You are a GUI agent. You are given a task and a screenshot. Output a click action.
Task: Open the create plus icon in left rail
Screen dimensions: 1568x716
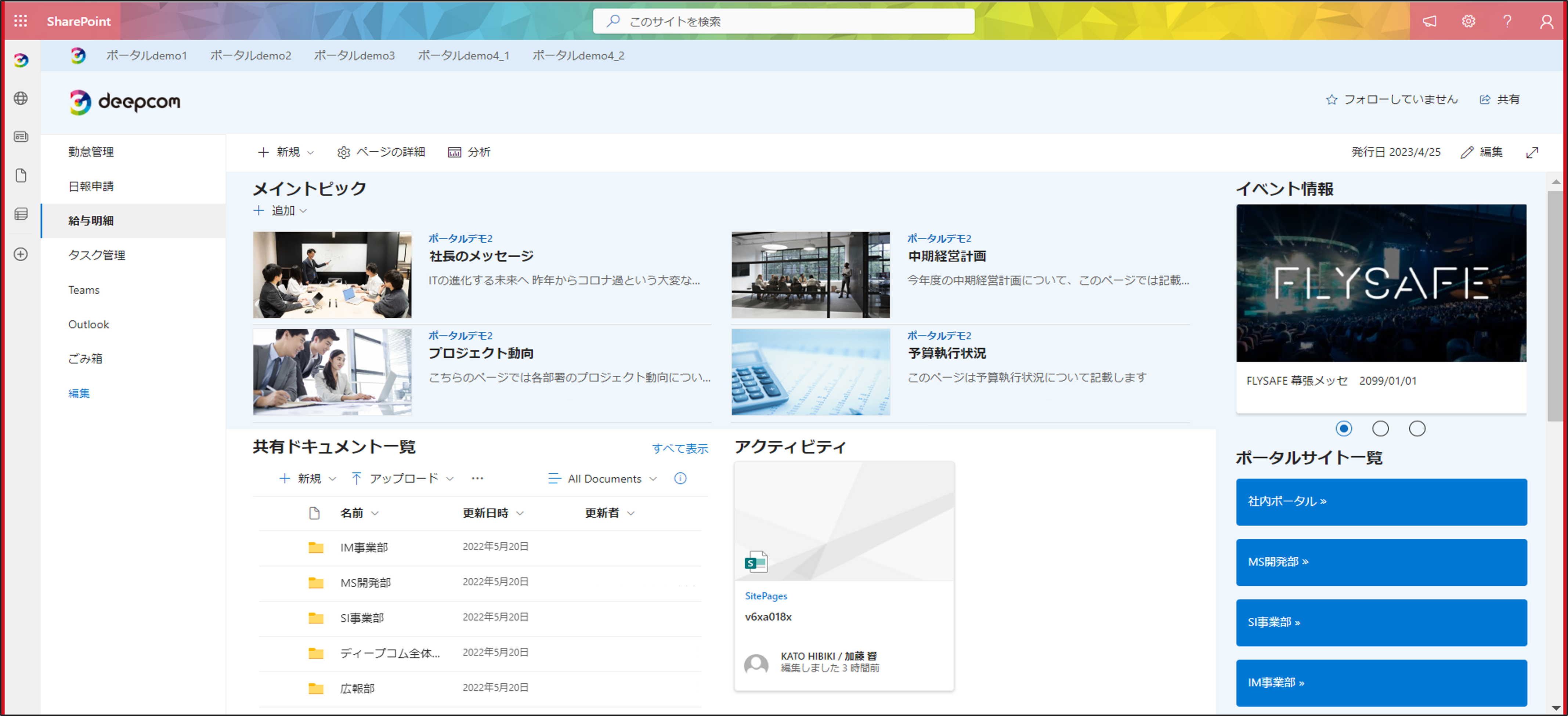click(21, 254)
